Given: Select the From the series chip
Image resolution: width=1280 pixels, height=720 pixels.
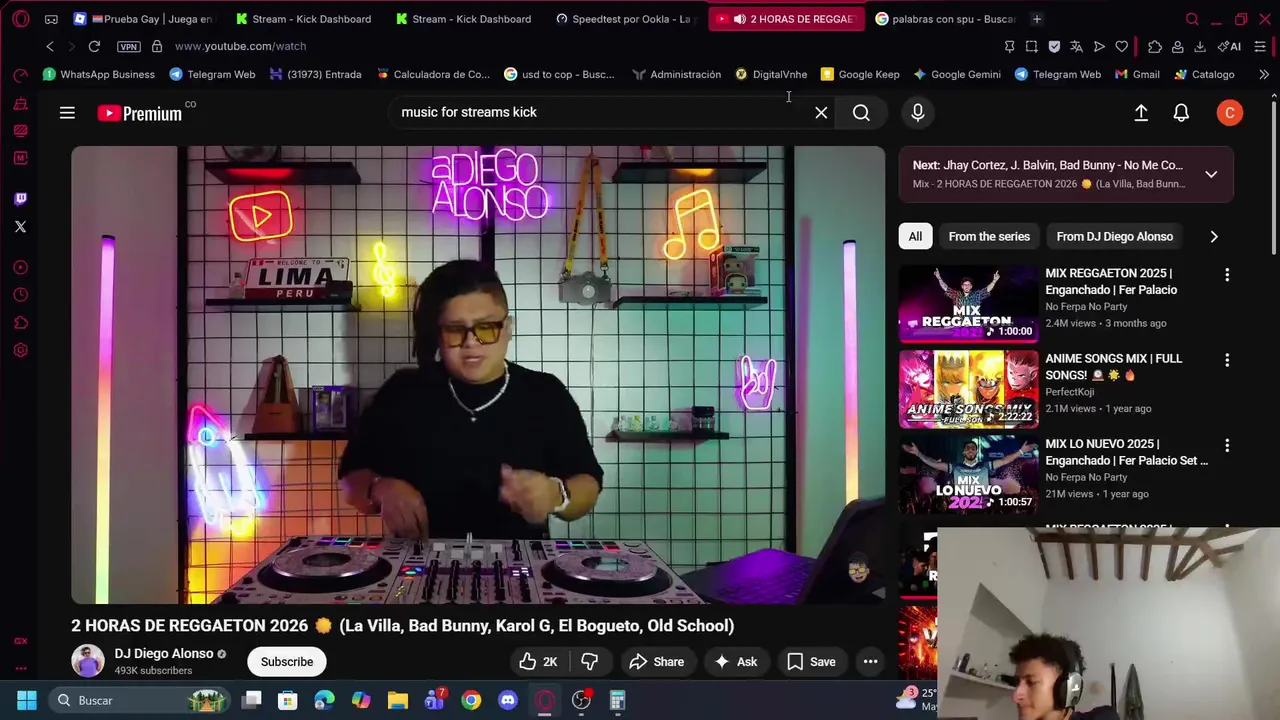Looking at the screenshot, I should pyautogui.click(x=989, y=237).
